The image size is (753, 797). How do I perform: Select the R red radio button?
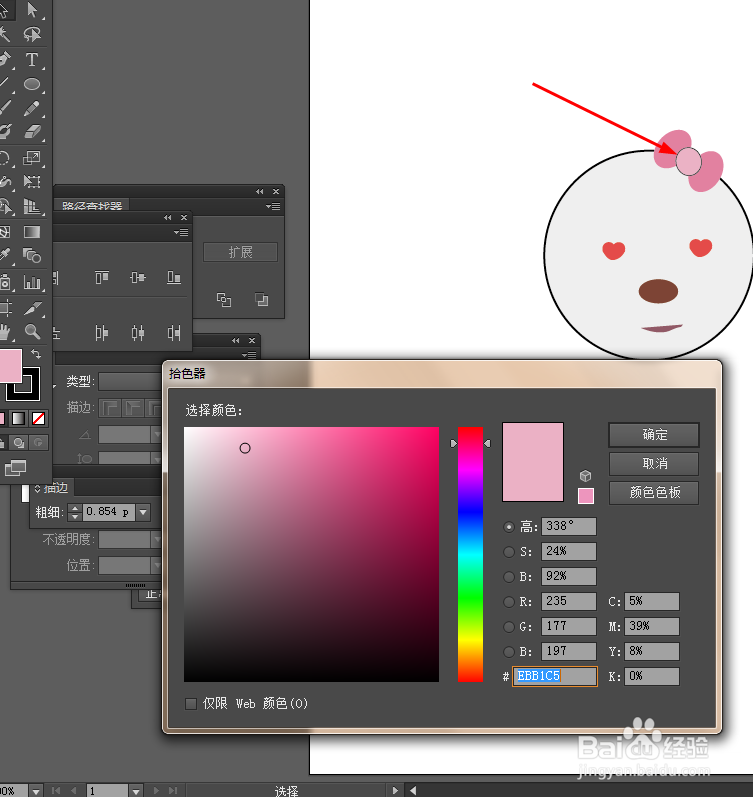click(x=508, y=601)
